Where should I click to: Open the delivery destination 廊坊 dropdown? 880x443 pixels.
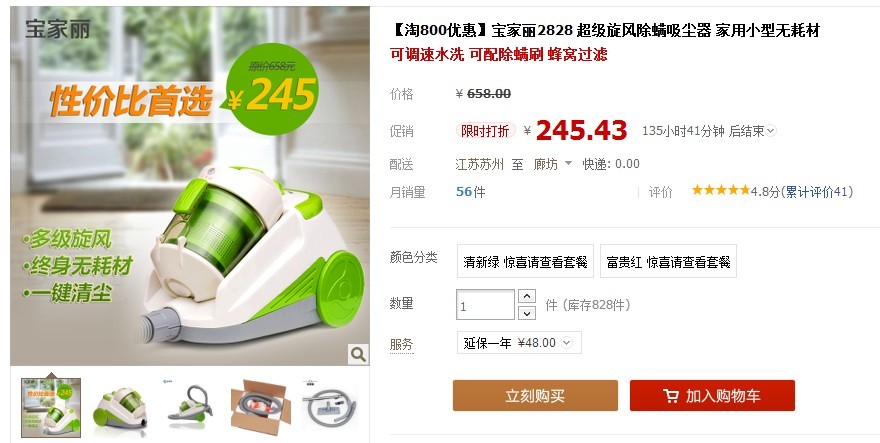[552, 164]
